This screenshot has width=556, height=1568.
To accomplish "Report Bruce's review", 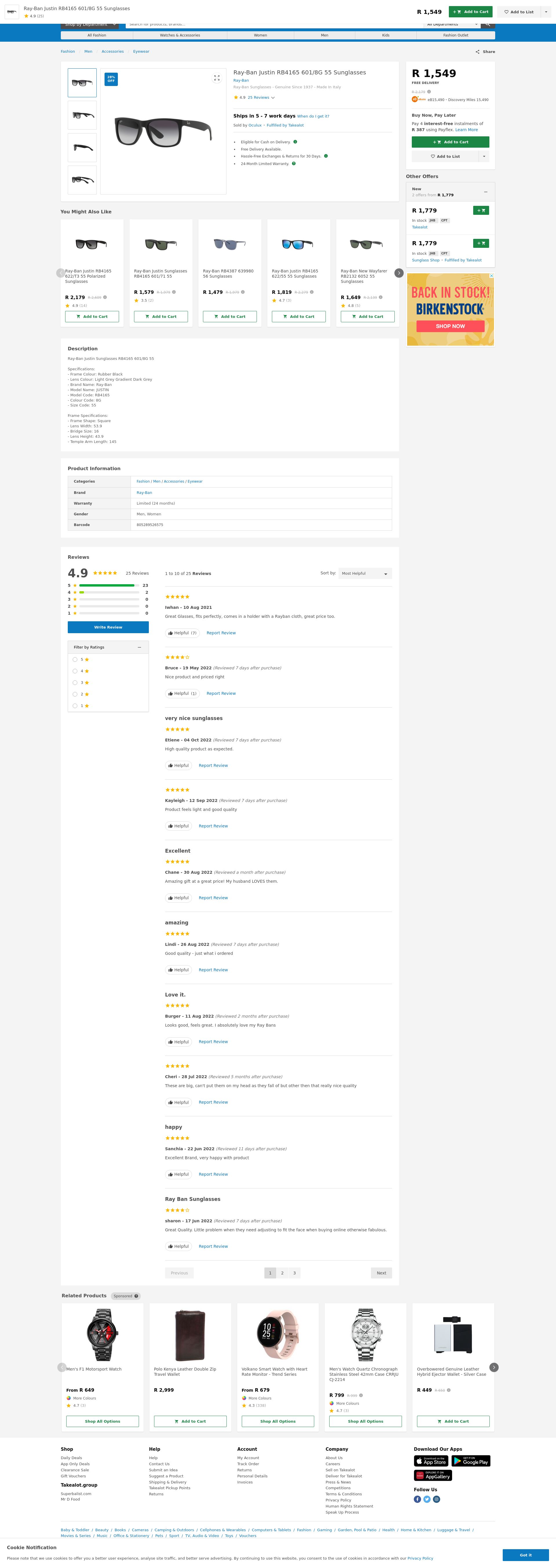I will pyautogui.click(x=221, y=693).
